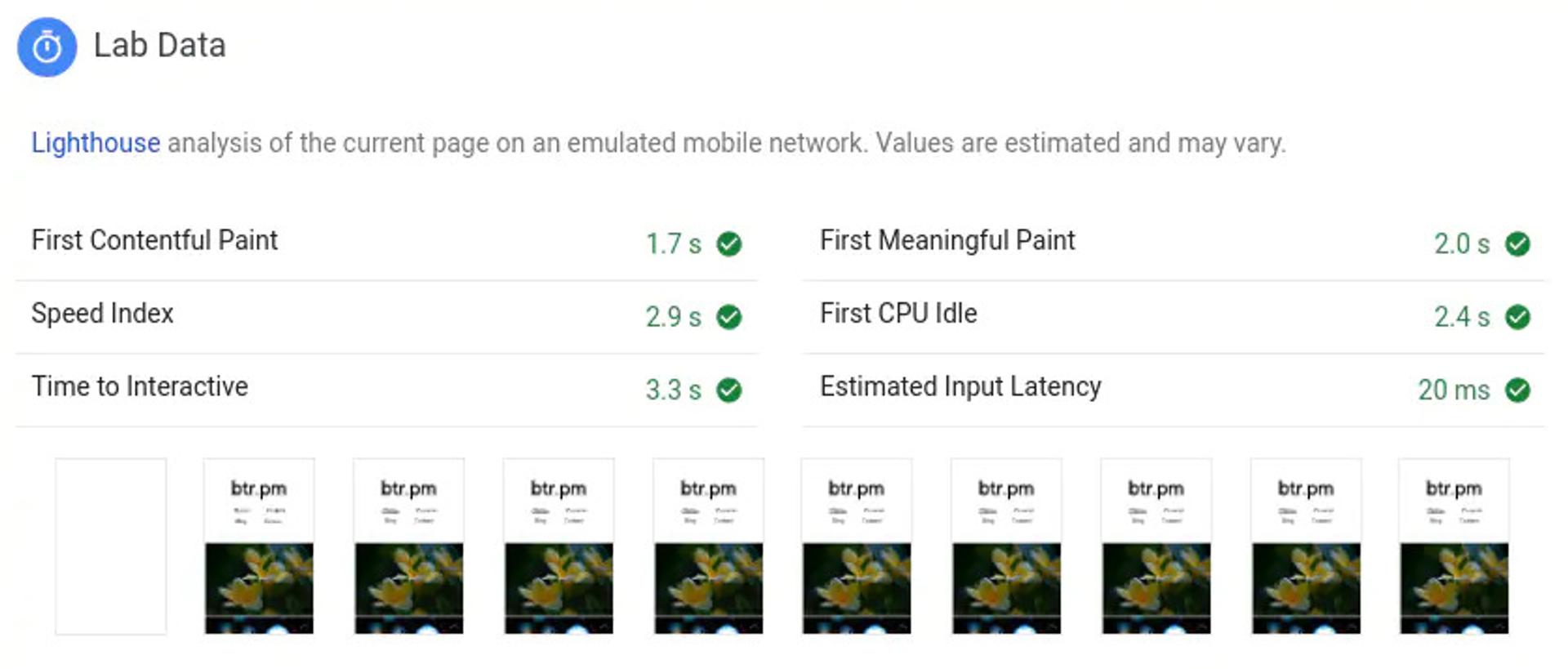Select the Speed Index metric label
The width and height of the screenshot is (1568, 669).
point(102,314)
